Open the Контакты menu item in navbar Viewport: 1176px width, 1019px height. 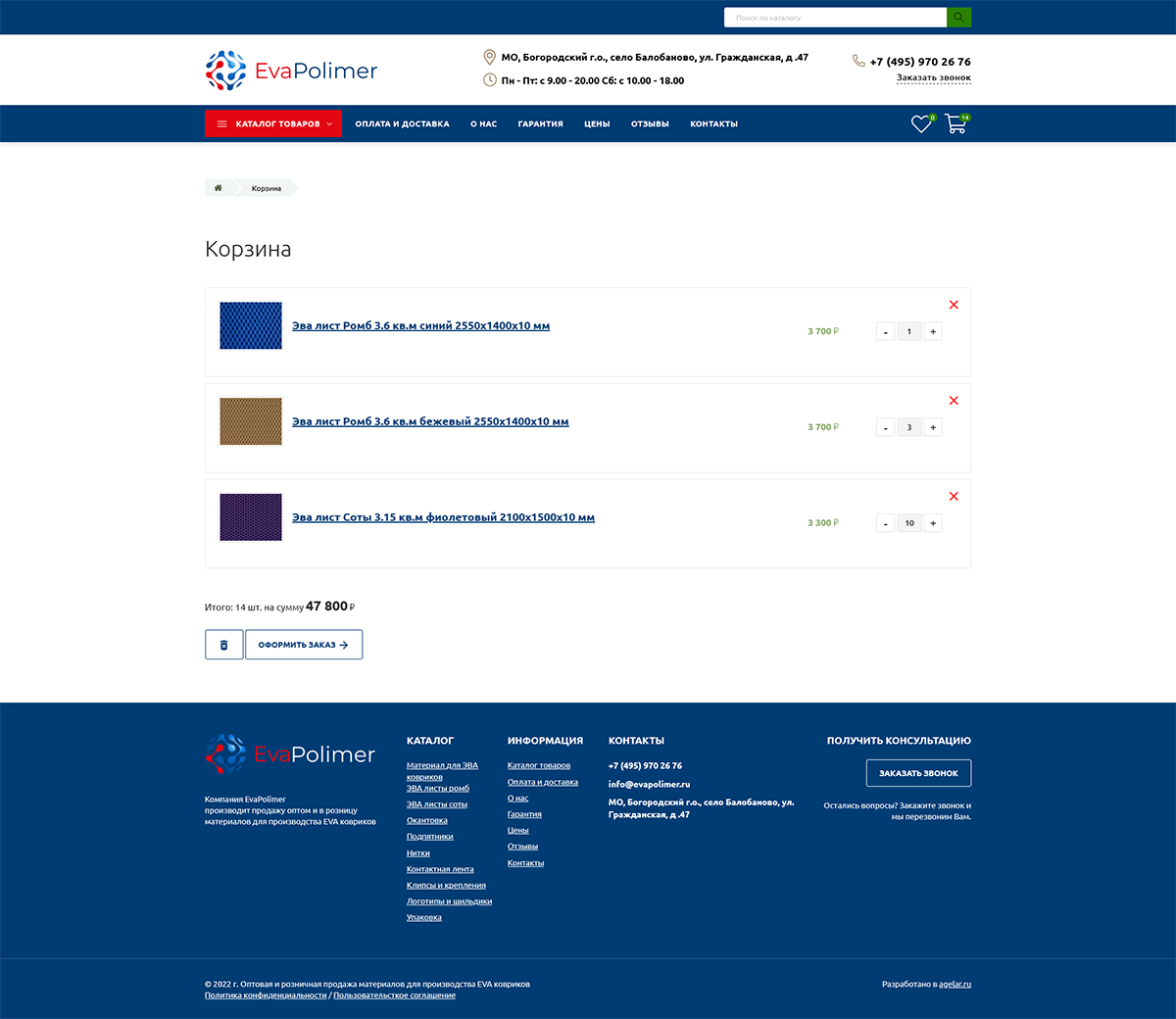[713, 124]
